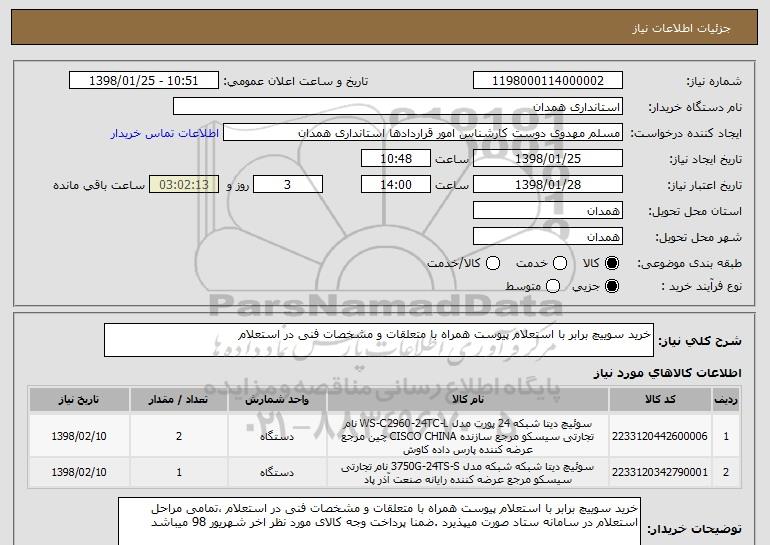
Task: Click the کد کالا column header
Action: (660, 400)
